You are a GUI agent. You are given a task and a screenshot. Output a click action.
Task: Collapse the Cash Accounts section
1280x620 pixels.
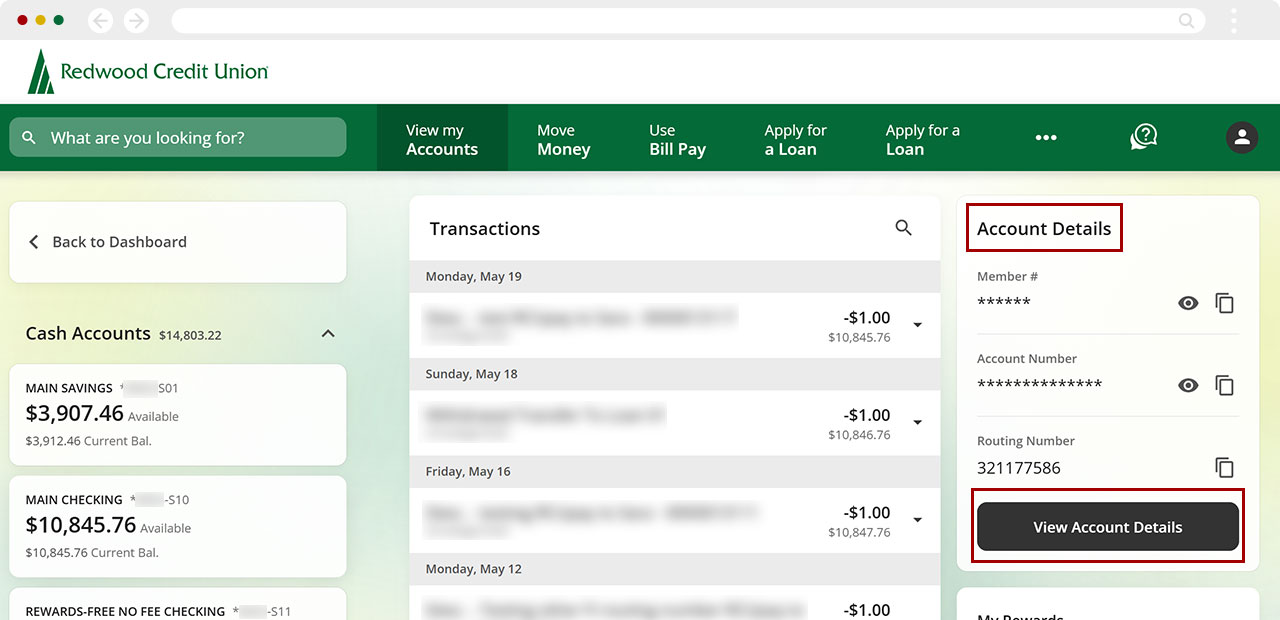coord(328,333)
